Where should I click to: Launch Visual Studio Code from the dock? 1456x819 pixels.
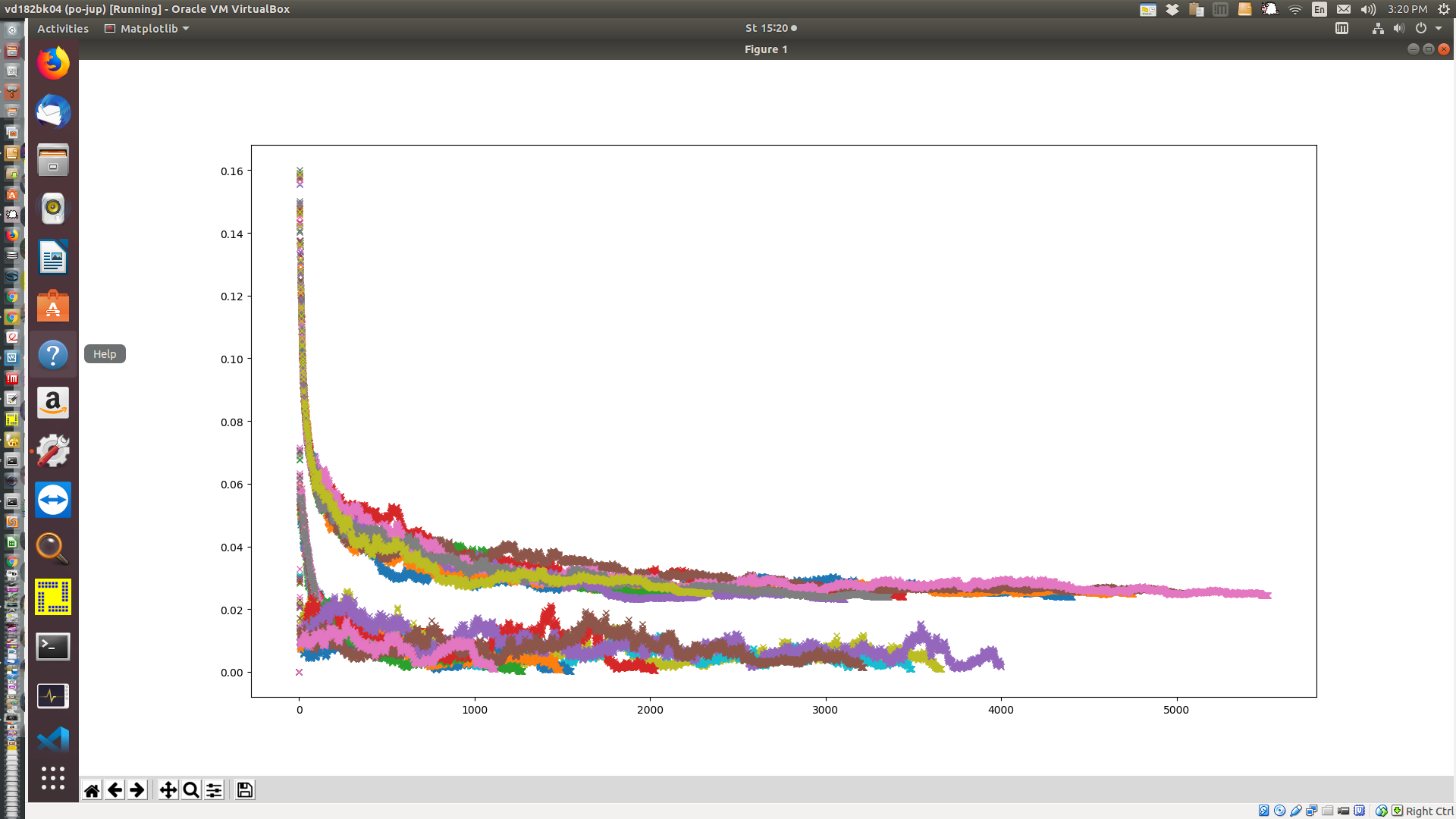(x=53, y=740)
